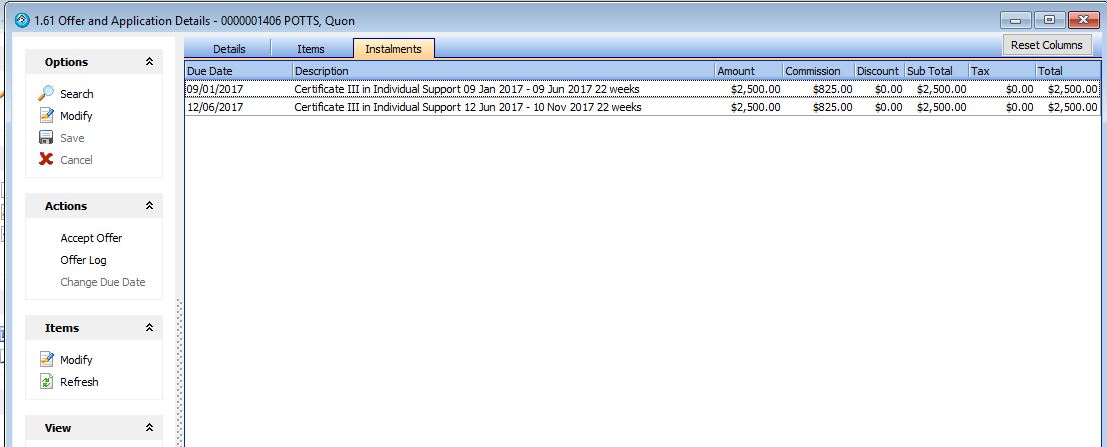Click the Modify icon in Items panel
This screenshot has width=1107, height=447.
tap(46, 360)
